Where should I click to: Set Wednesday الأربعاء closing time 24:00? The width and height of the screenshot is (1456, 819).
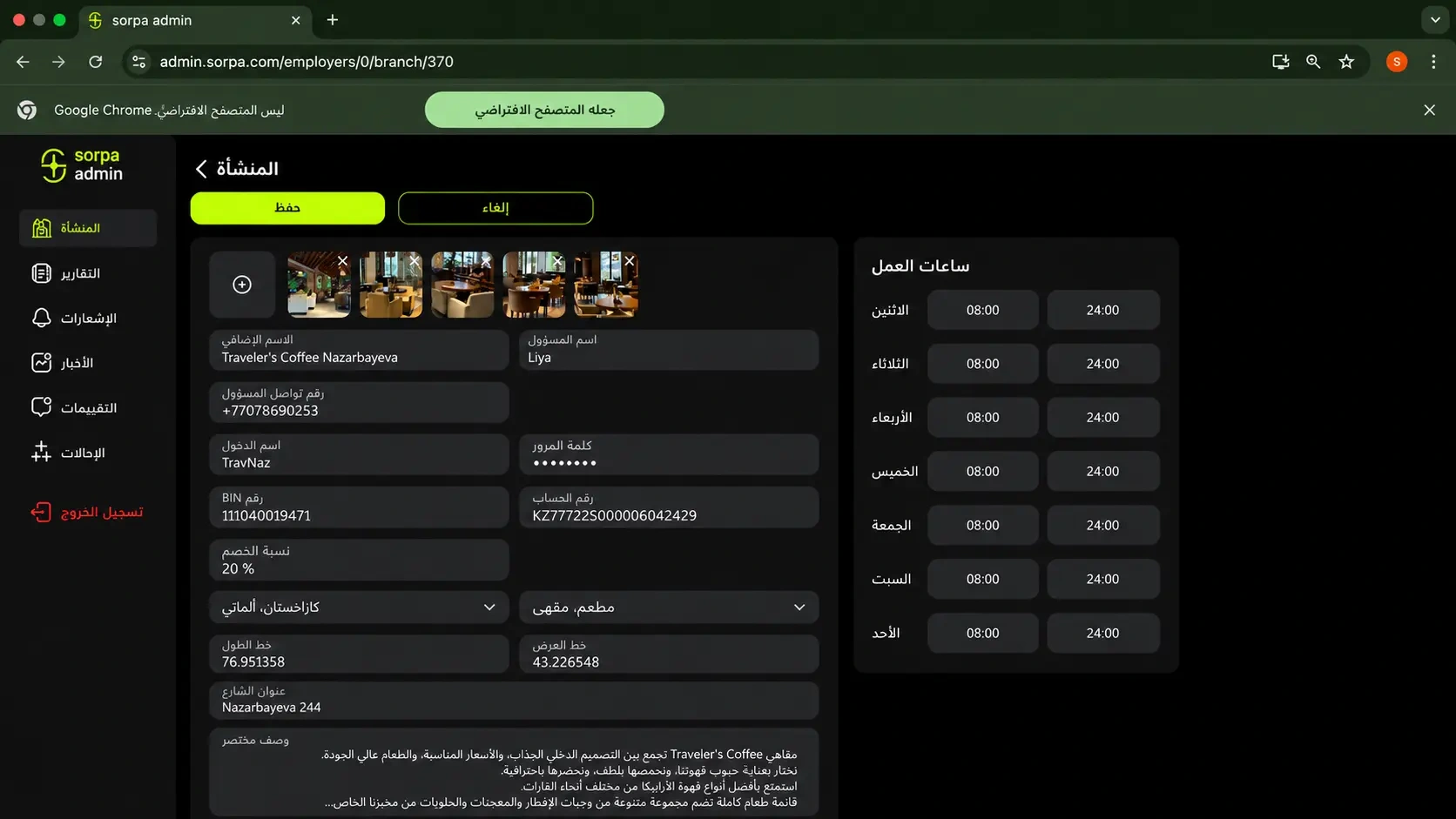pyautogui.click(x=1102, y=418)
